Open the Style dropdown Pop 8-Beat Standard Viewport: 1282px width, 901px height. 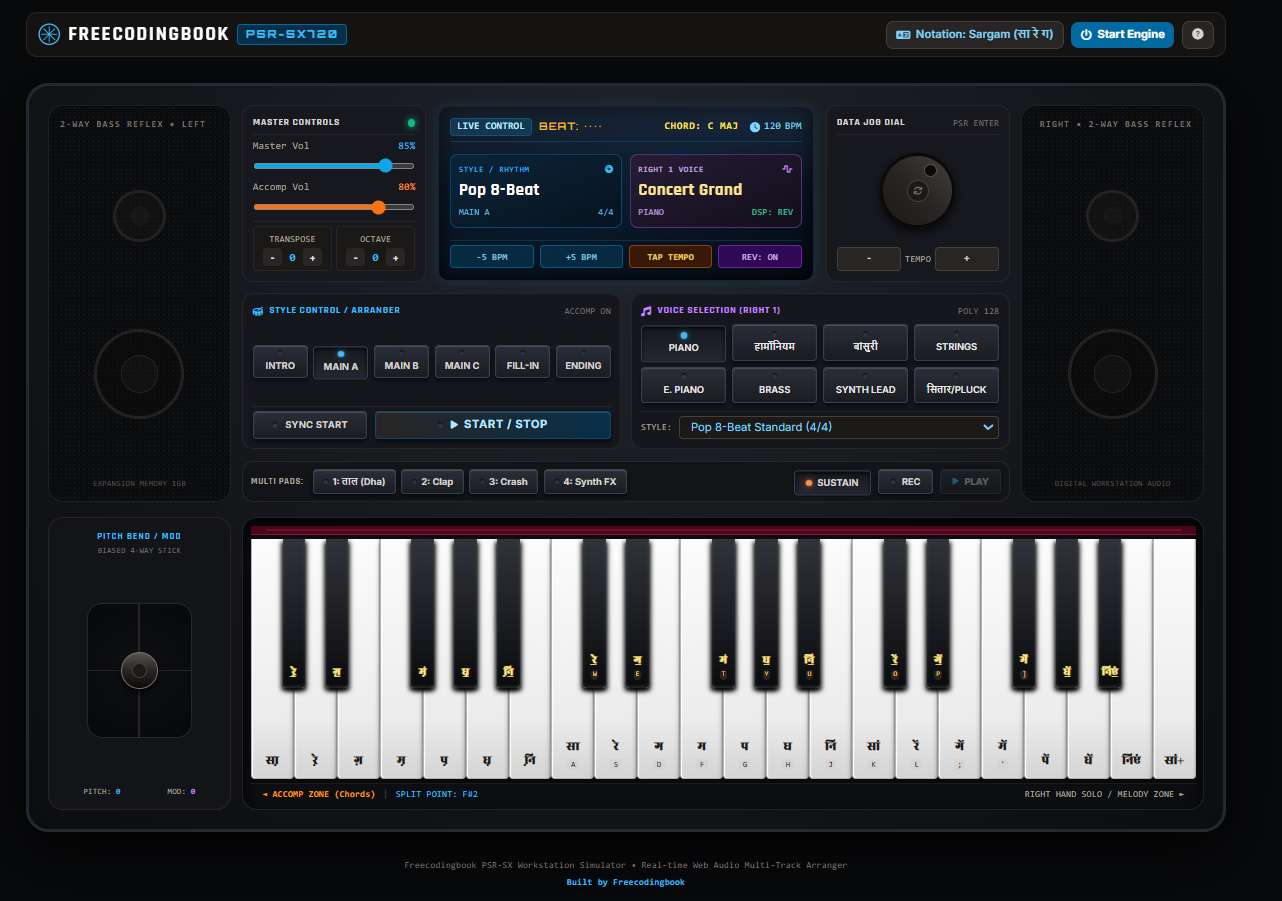pyautogui.click(x=839, y=427)
